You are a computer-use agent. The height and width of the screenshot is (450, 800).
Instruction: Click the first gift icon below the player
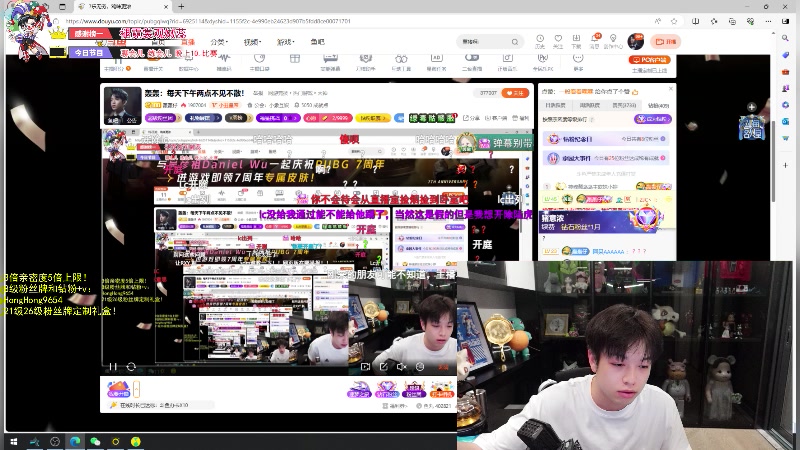tap(359, 390)
